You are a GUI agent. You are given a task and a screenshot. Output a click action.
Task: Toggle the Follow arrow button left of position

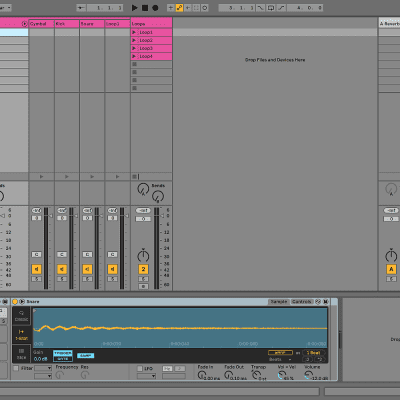[x=81, y=8]
